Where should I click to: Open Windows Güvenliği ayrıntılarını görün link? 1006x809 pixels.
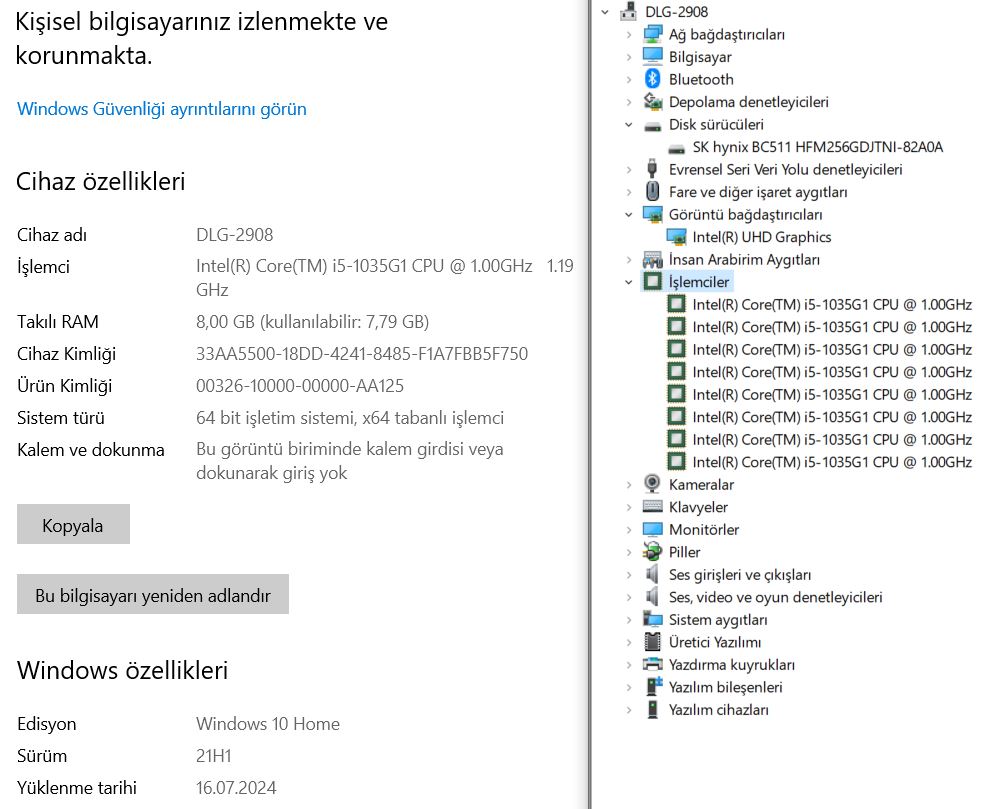(x=162, y=109)
